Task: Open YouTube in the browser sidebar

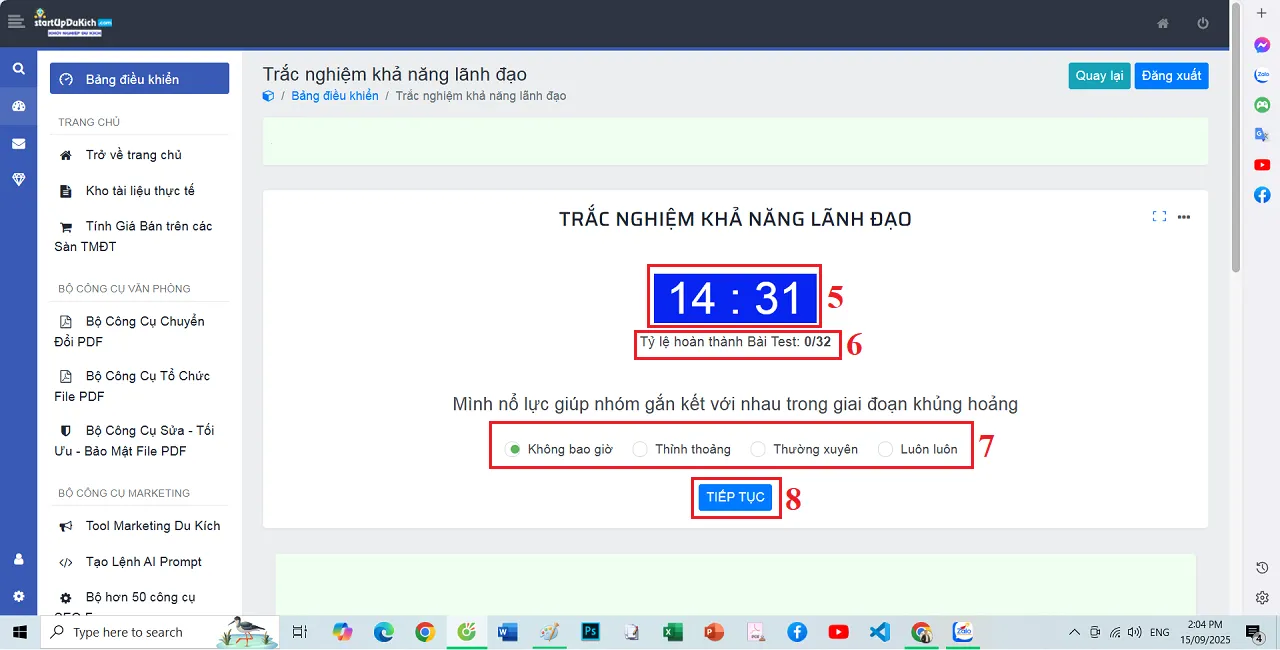Action: [1262, 165]
